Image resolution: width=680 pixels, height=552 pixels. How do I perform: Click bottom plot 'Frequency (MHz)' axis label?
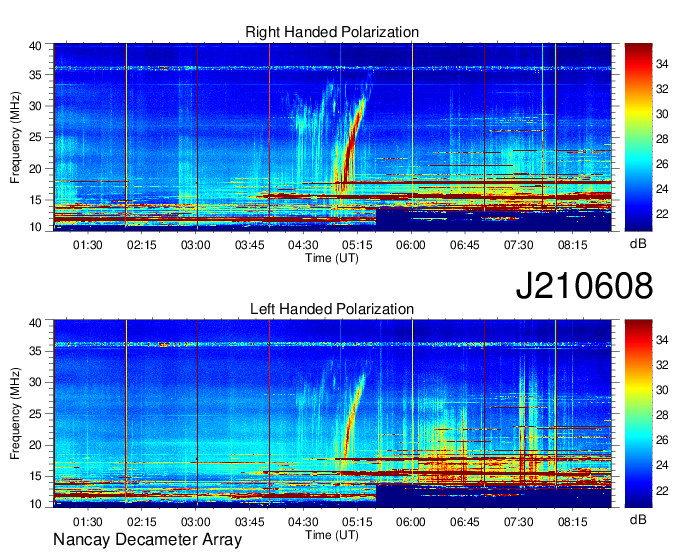click(x=15, y=414)
